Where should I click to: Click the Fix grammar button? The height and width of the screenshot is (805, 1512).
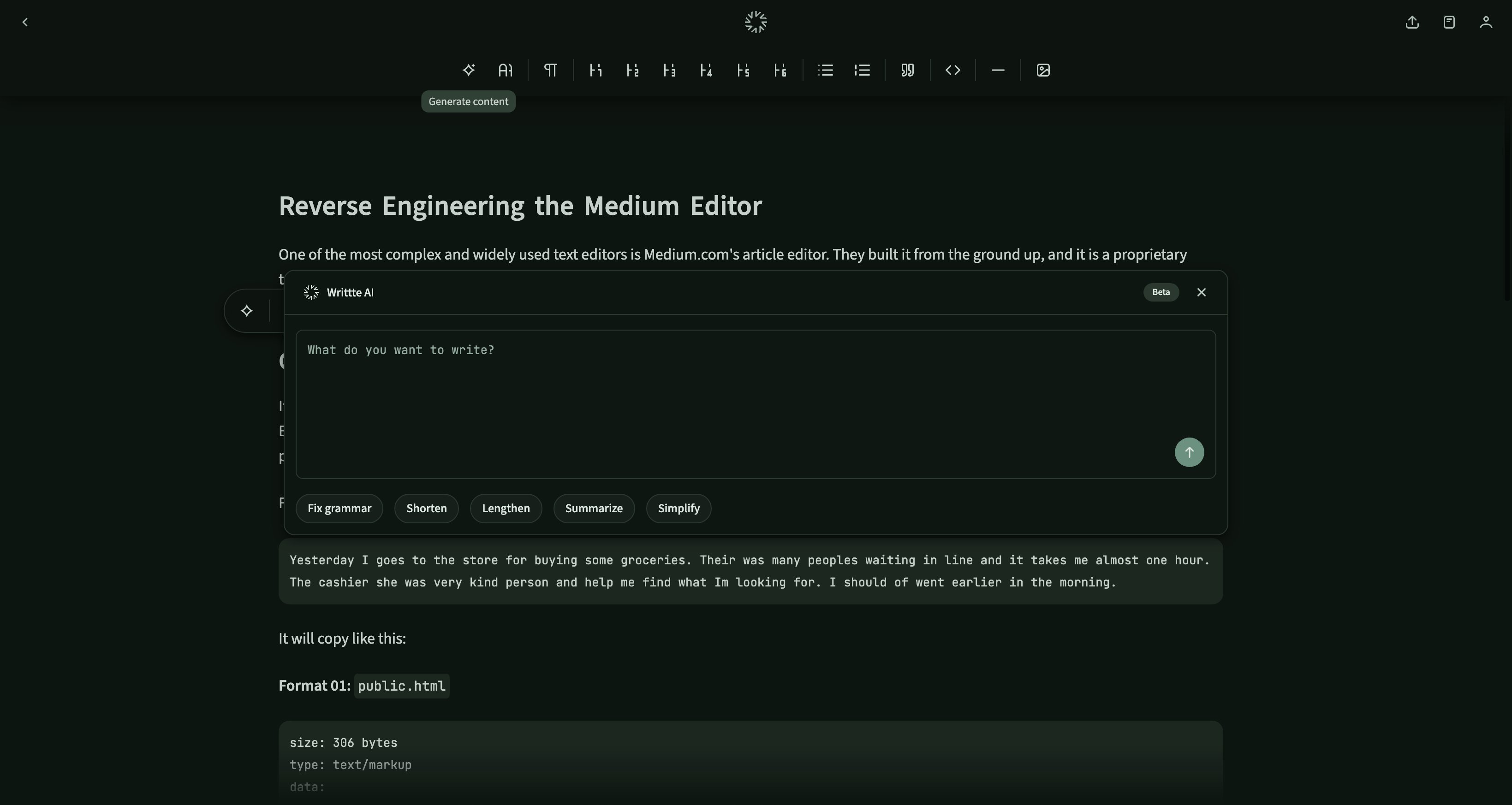click(339, 508)
